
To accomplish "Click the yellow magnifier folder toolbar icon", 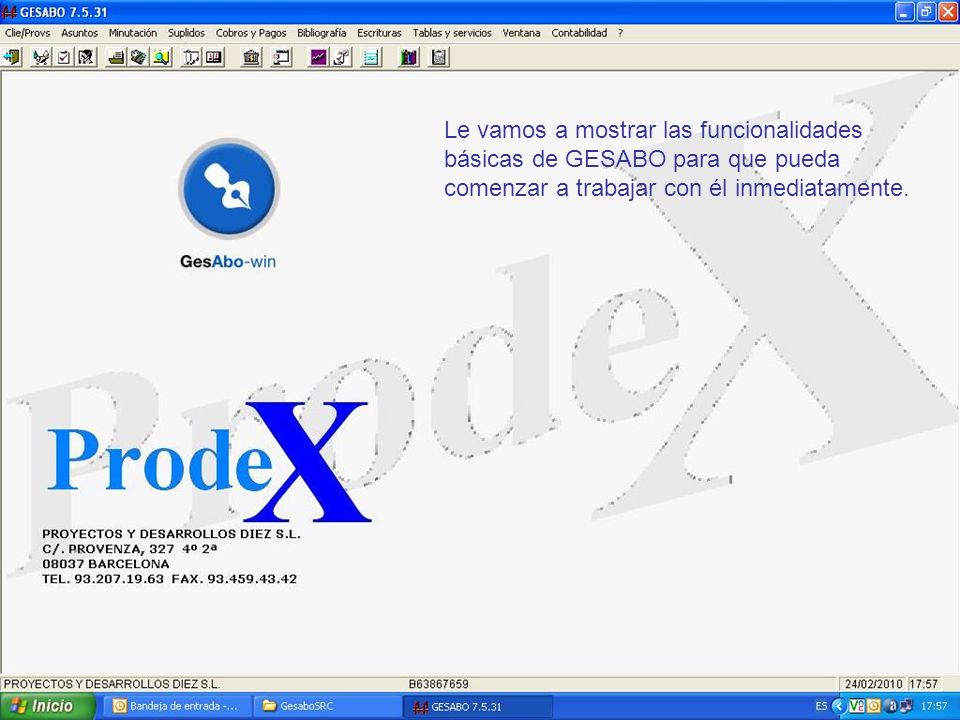I will [x=161, y=58].
